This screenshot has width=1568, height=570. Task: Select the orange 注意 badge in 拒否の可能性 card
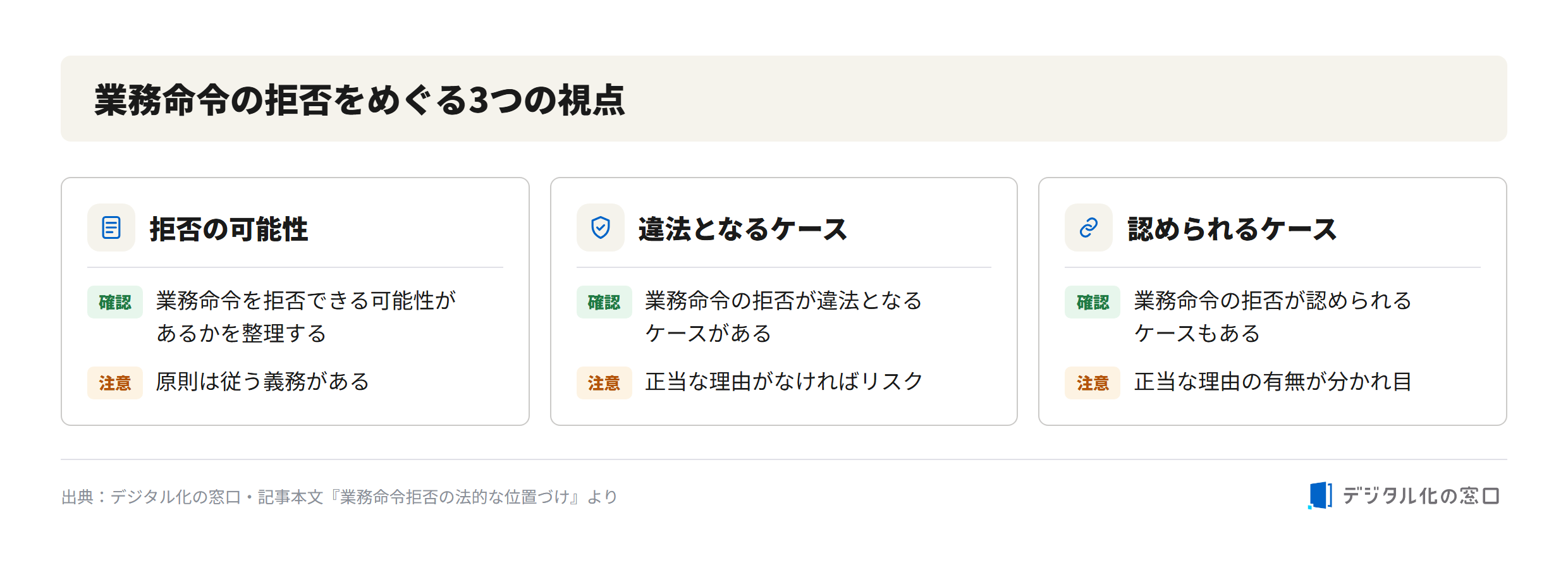click(x=115, y=383)
